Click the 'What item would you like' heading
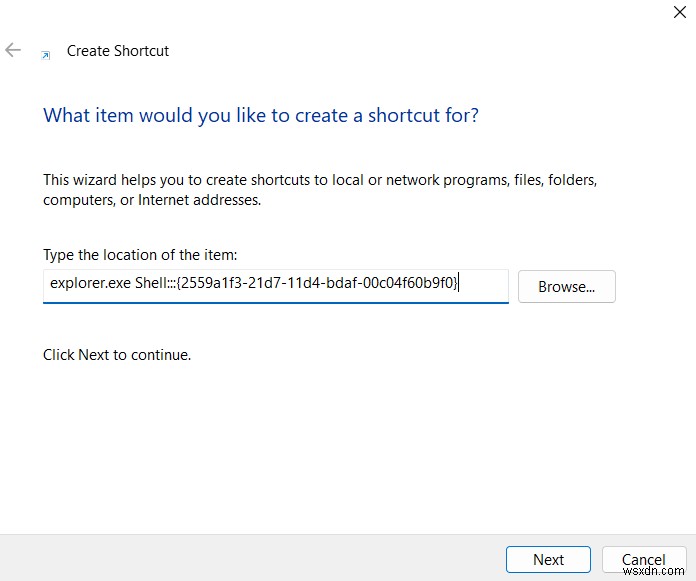 pyautogui.click(x=261, y=115)
